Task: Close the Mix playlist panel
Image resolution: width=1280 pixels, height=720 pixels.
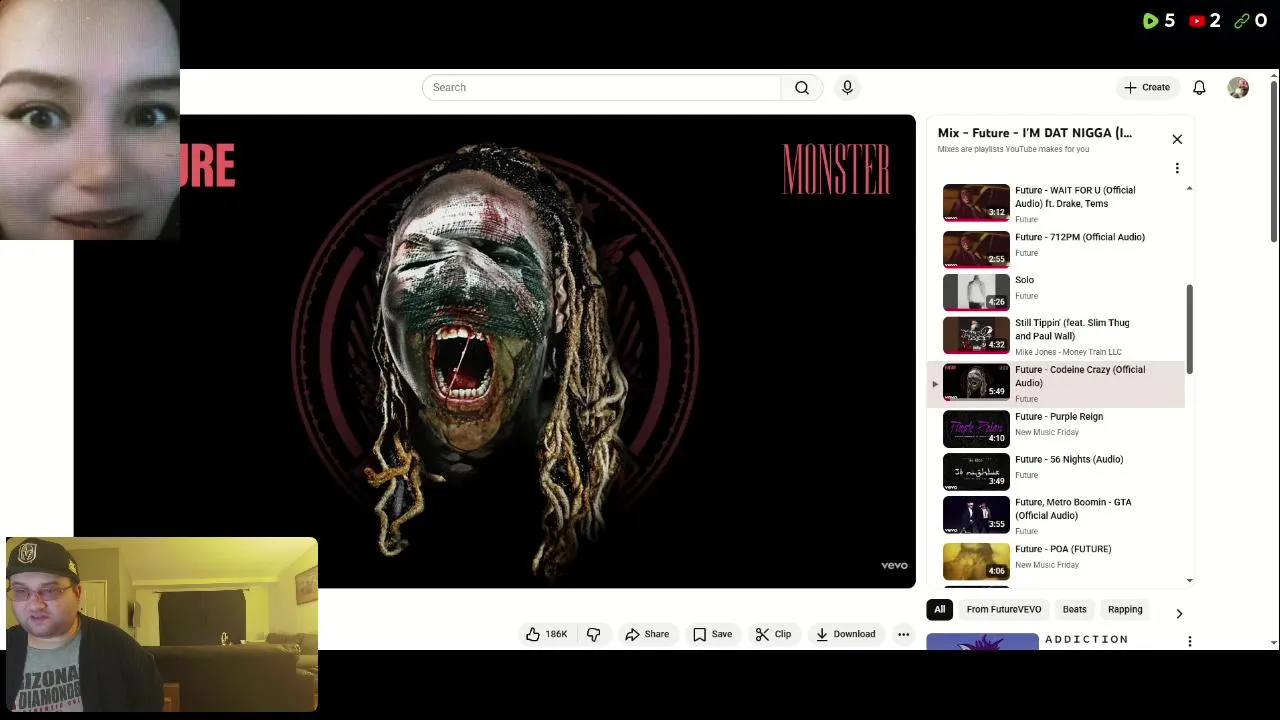Action: coord(1177,139)
